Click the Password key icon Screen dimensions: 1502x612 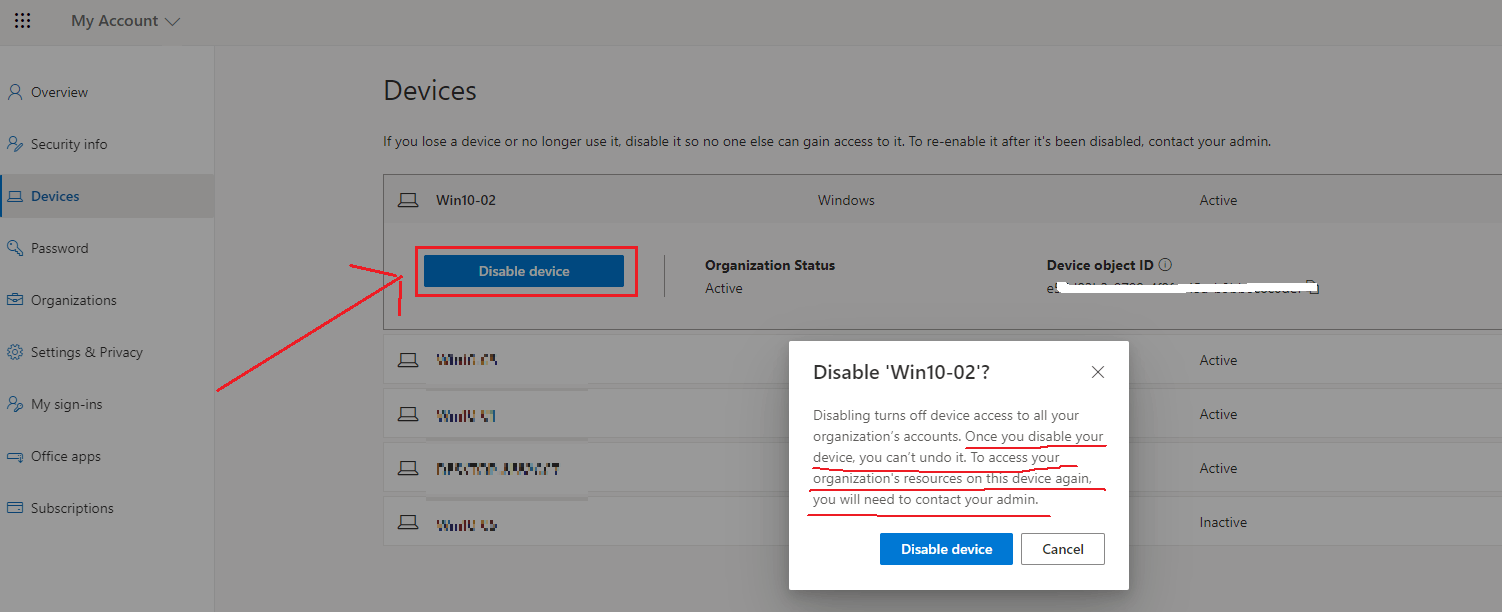pos(15,248)
